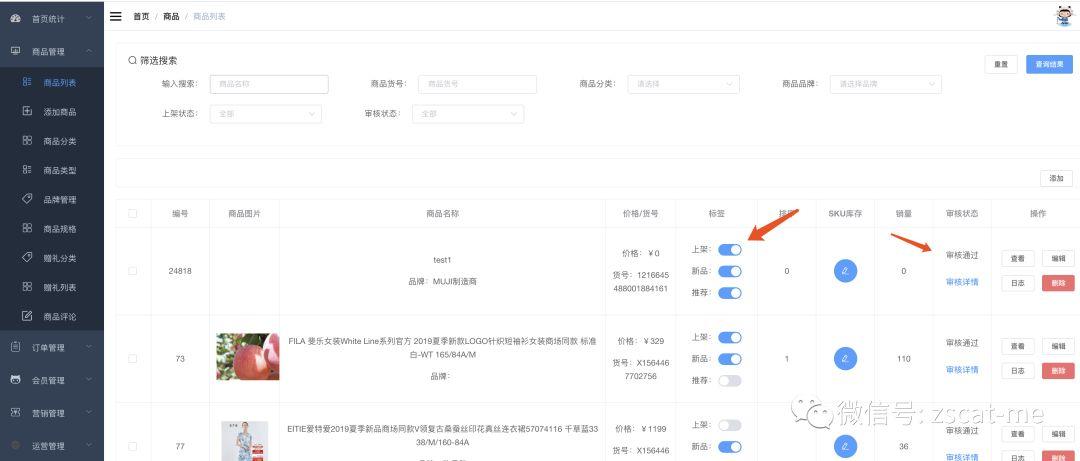
Task: Click the 品牌管理 tag icon
Action: tap(27, 199)
